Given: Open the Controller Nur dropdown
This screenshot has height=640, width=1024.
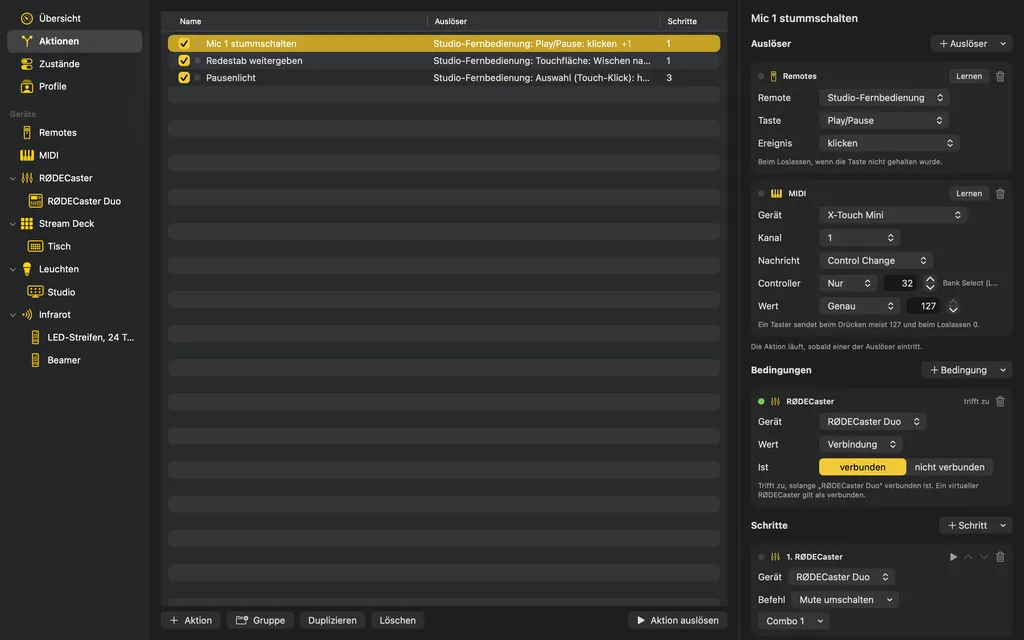Looking at the screenshot, I should (848, 283).
